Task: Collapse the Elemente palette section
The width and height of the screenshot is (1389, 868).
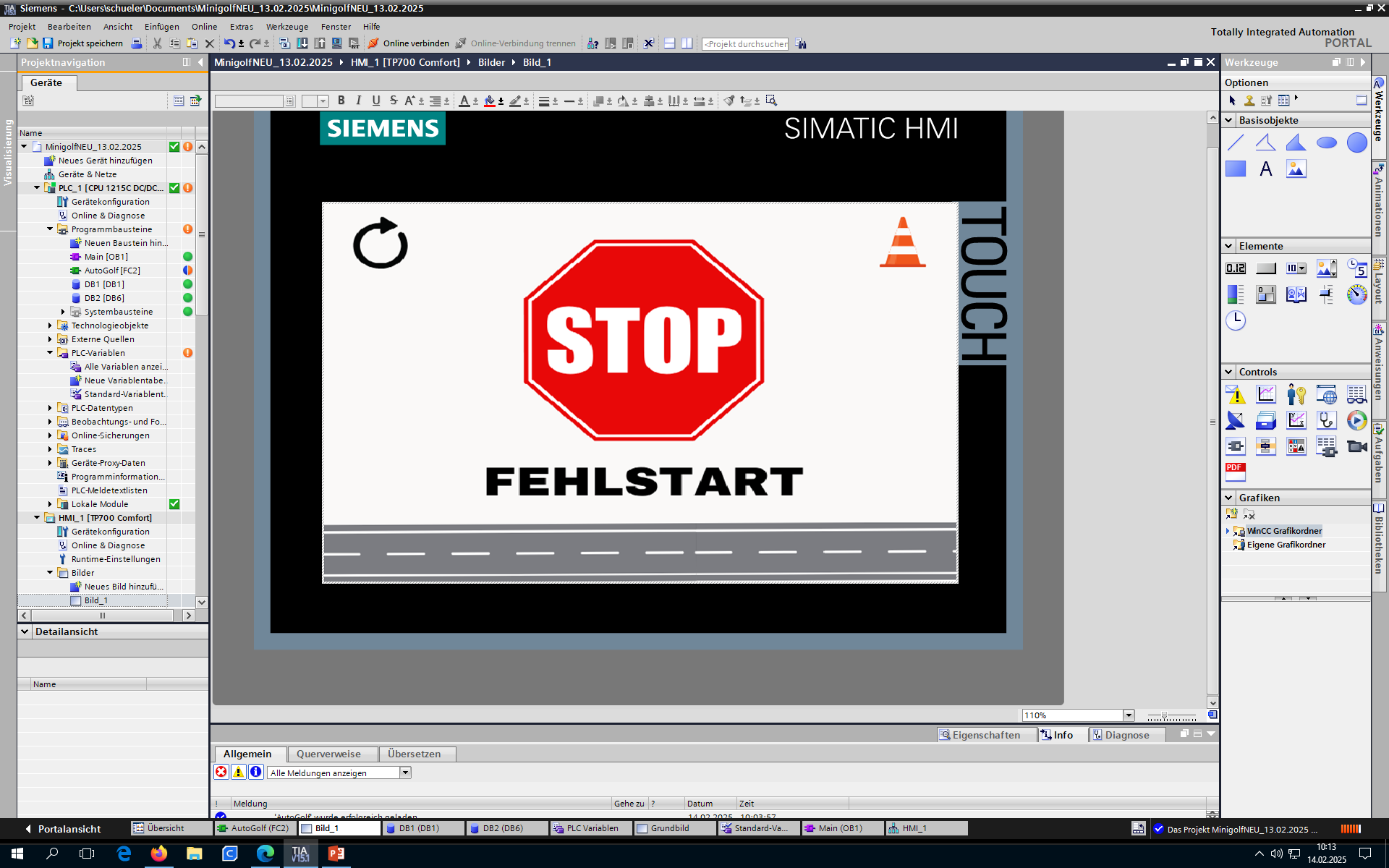Action: pyautogui.click(x=1228, y=246)
